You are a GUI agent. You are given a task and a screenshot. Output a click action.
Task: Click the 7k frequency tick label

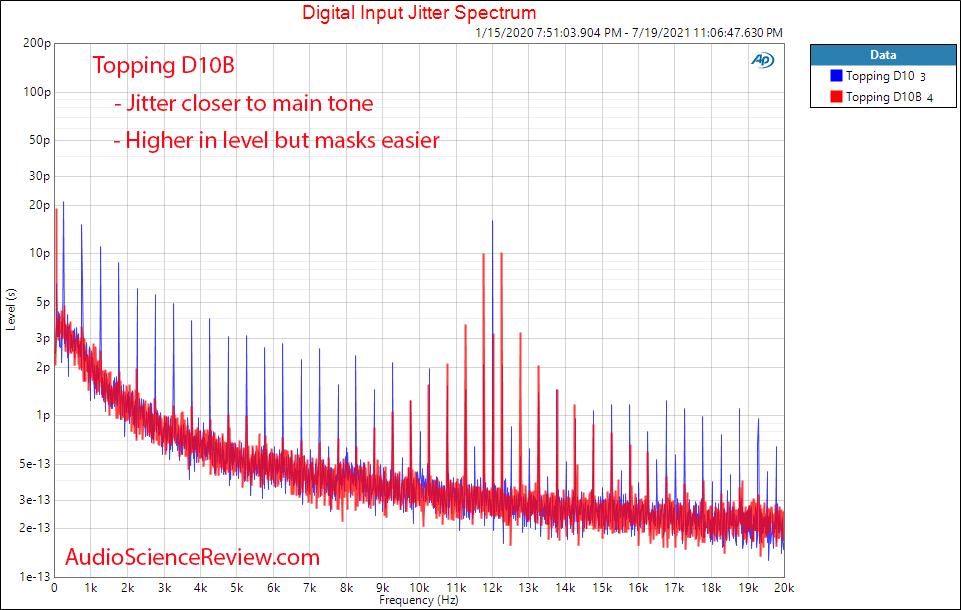[310, 587]
